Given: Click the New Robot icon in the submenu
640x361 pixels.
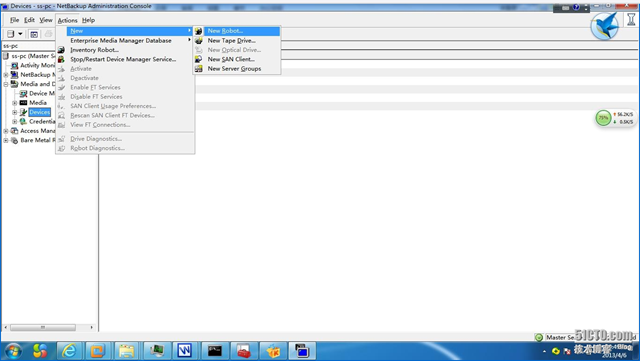Looking at the screenshot, I should point(198,31).
